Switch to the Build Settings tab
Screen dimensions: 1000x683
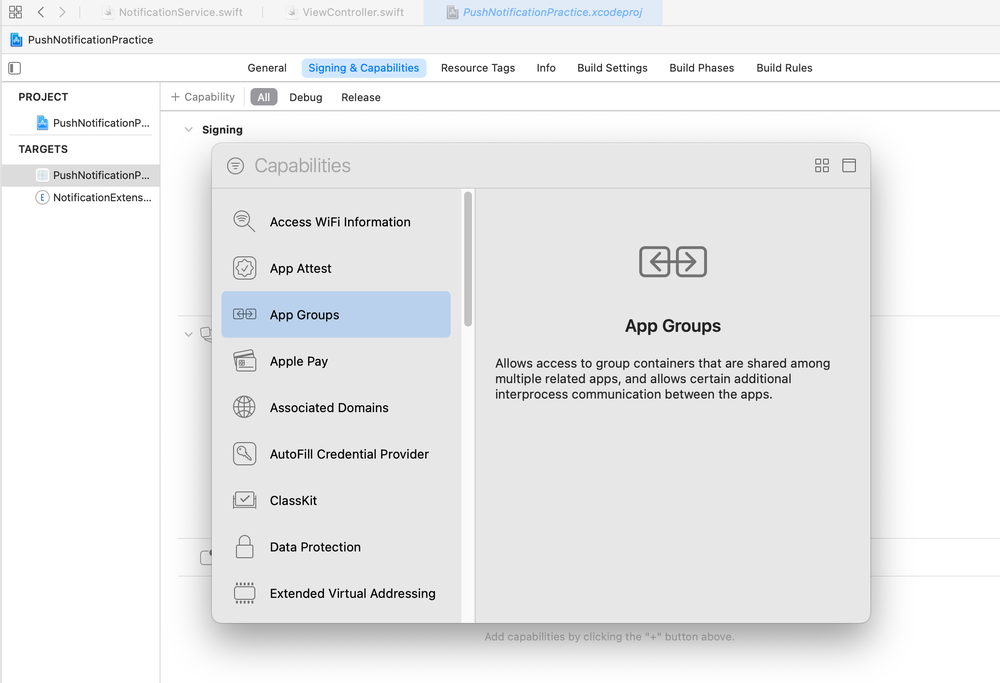pyautogui.click(x=612, y=68)
